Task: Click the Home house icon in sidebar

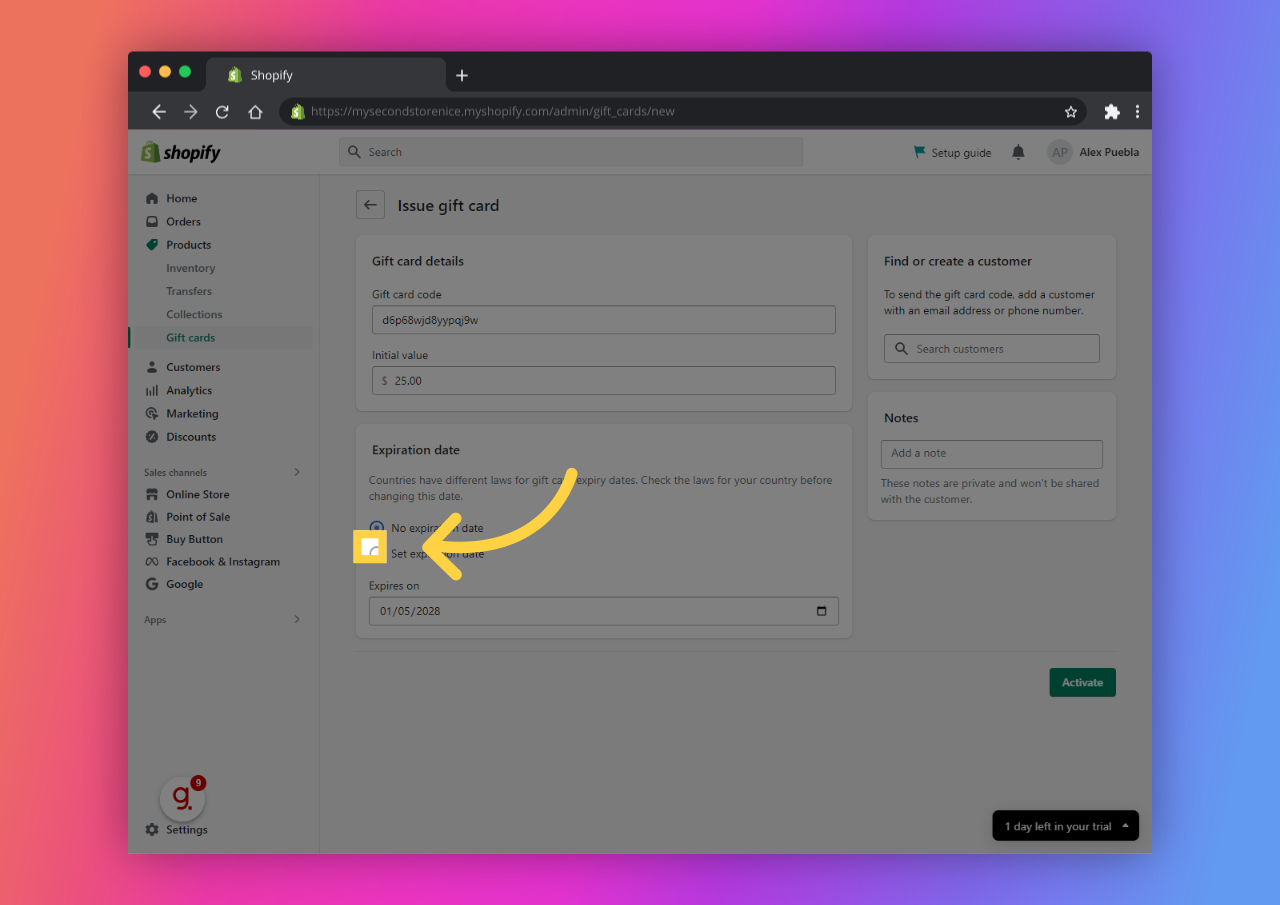Action: point(152,198)
